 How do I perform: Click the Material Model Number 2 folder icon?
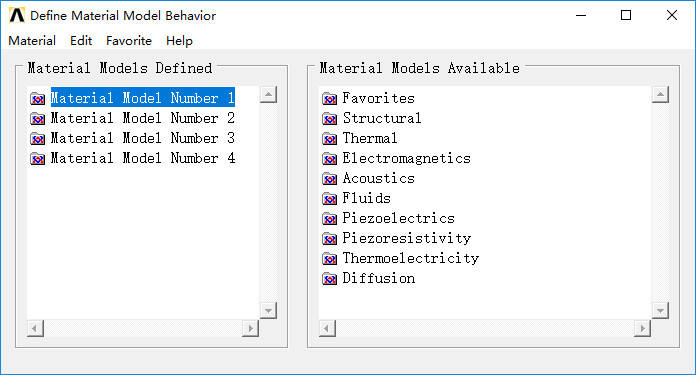click(x=37, y=118)
